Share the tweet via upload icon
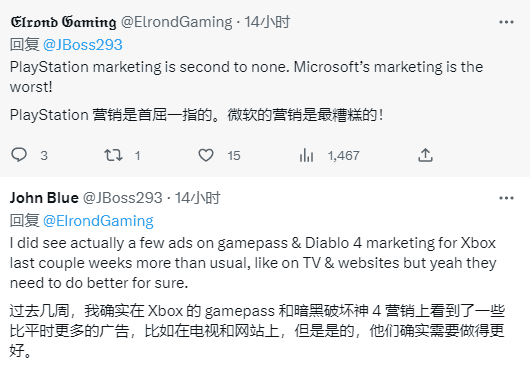The width and height of the screenshot is (530, 374). tap(425, 155)
